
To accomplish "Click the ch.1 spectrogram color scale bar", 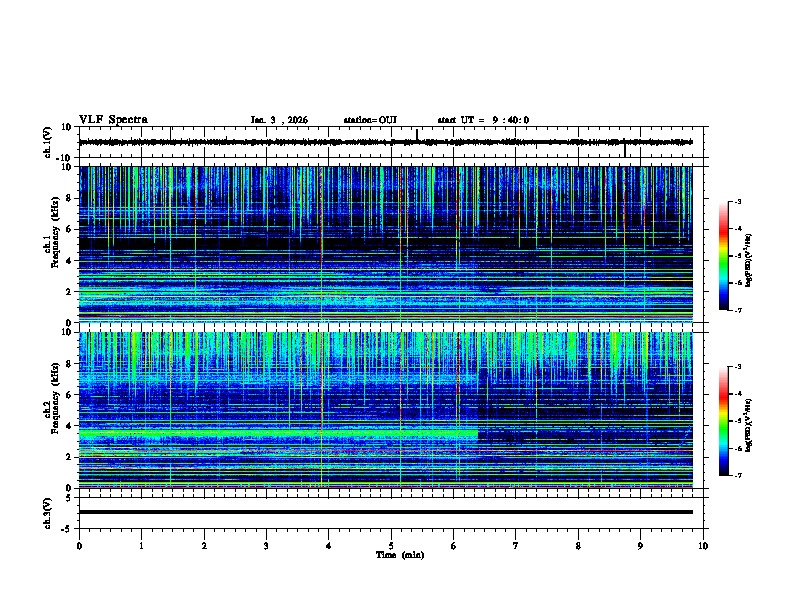I will point(723,256).
